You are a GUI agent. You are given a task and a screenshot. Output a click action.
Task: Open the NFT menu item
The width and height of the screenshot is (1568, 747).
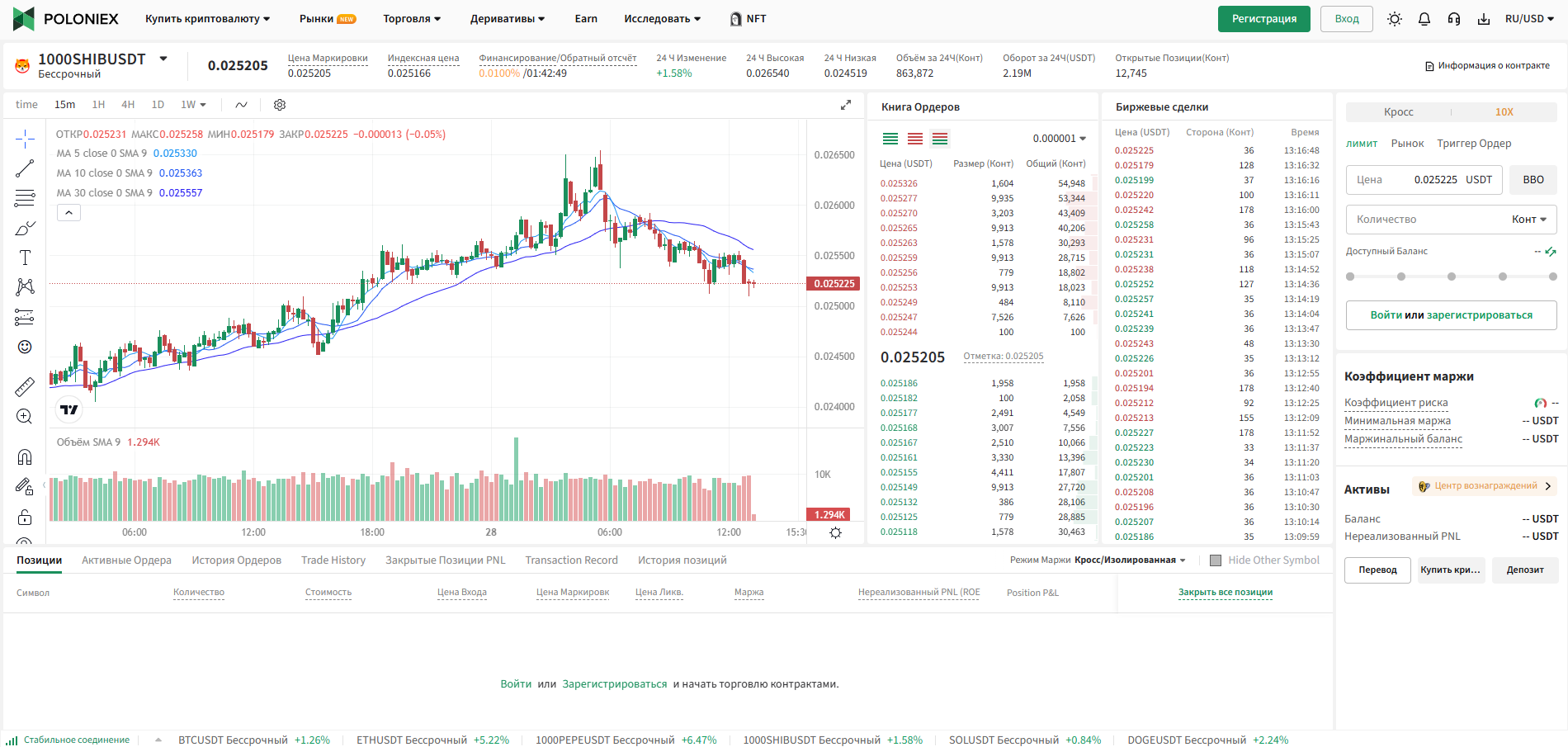(749, 19)
